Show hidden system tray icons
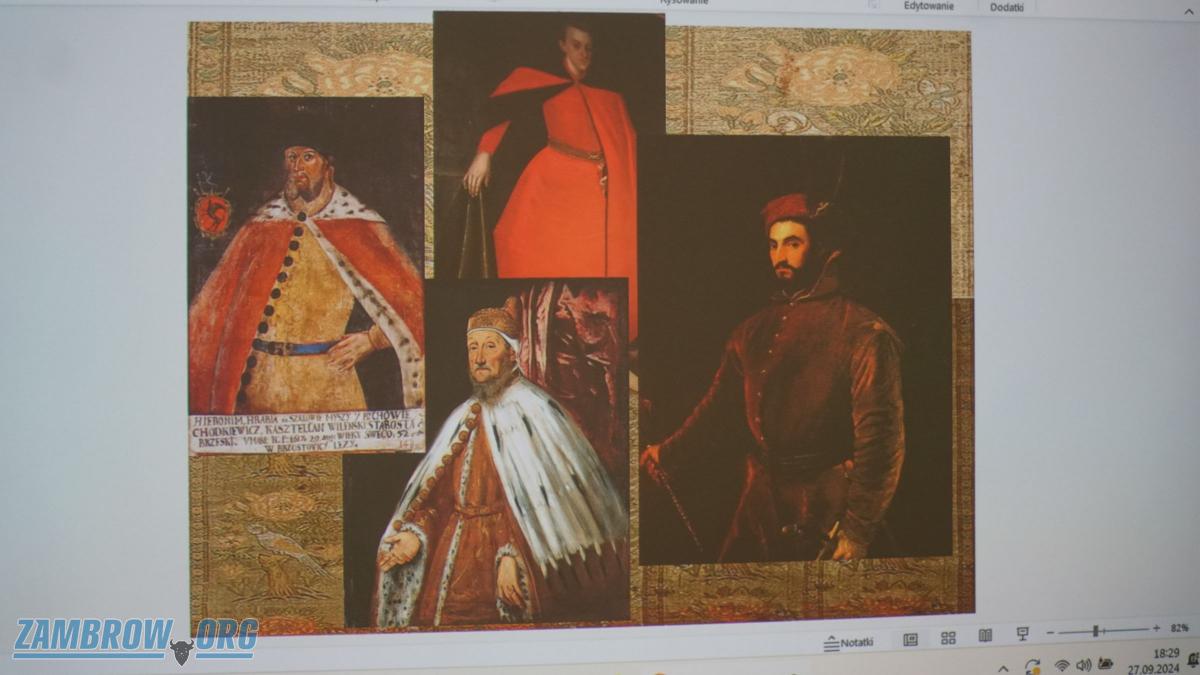This screenshot has width=1200, height=675. pos(1003,667)
